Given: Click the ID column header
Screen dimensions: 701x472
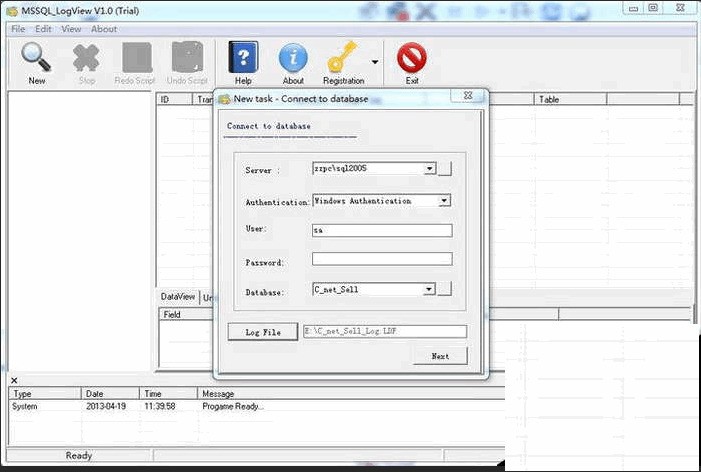Looking at the screenshot, I should pos(174,99).
